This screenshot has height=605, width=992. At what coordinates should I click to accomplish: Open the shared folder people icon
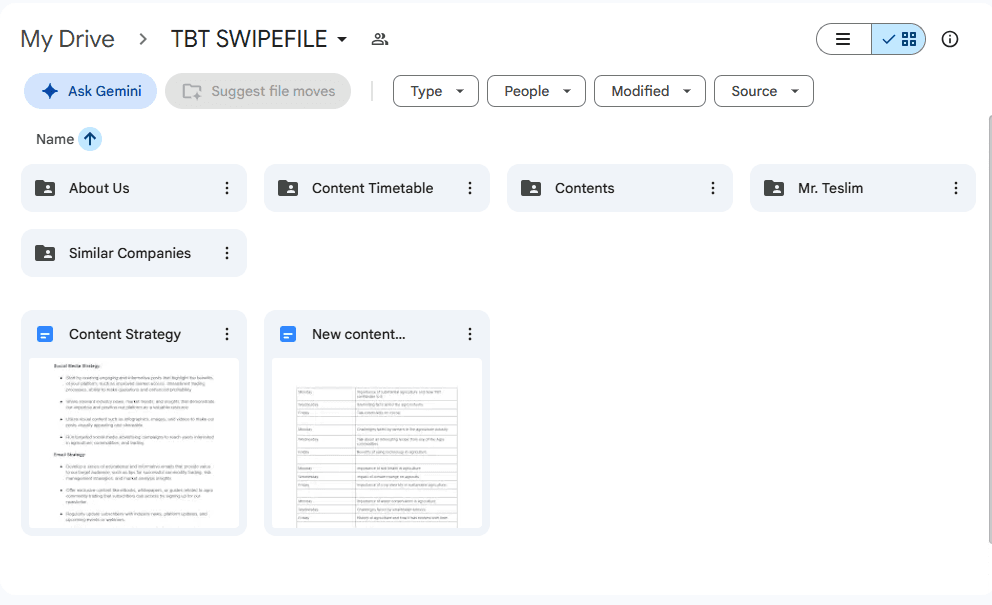(380, 39)
